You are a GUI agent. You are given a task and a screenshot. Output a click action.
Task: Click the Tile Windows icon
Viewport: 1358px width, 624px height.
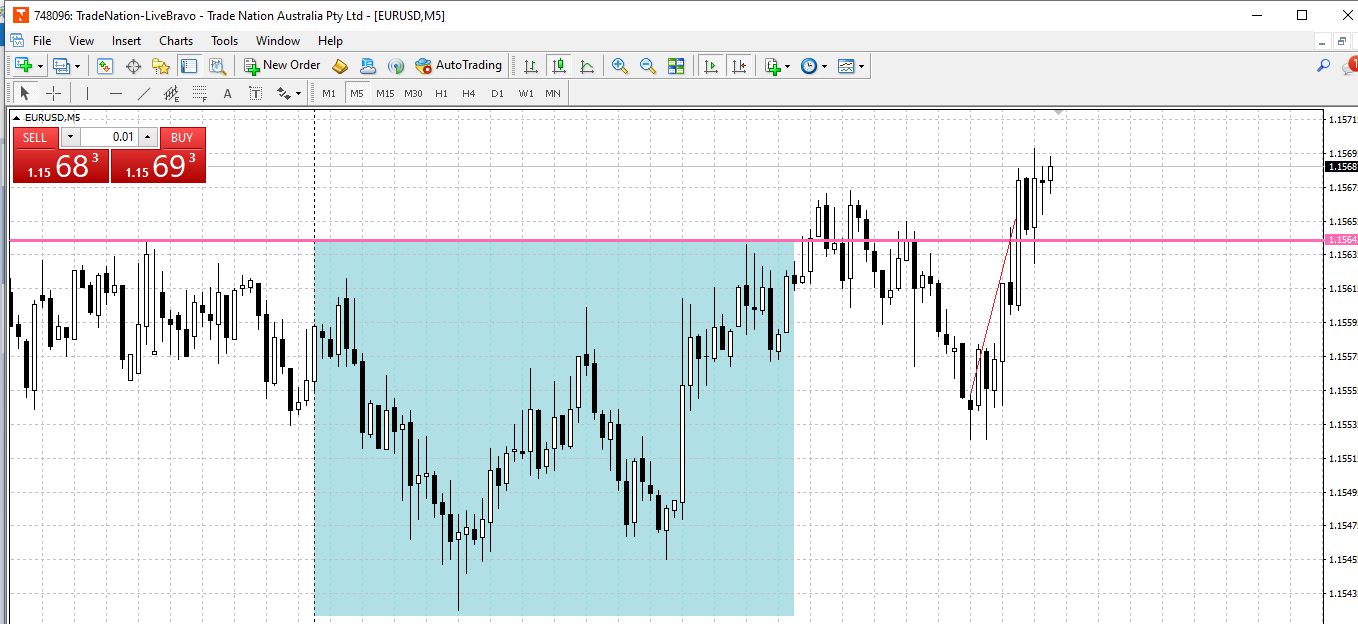coord(676,66)
